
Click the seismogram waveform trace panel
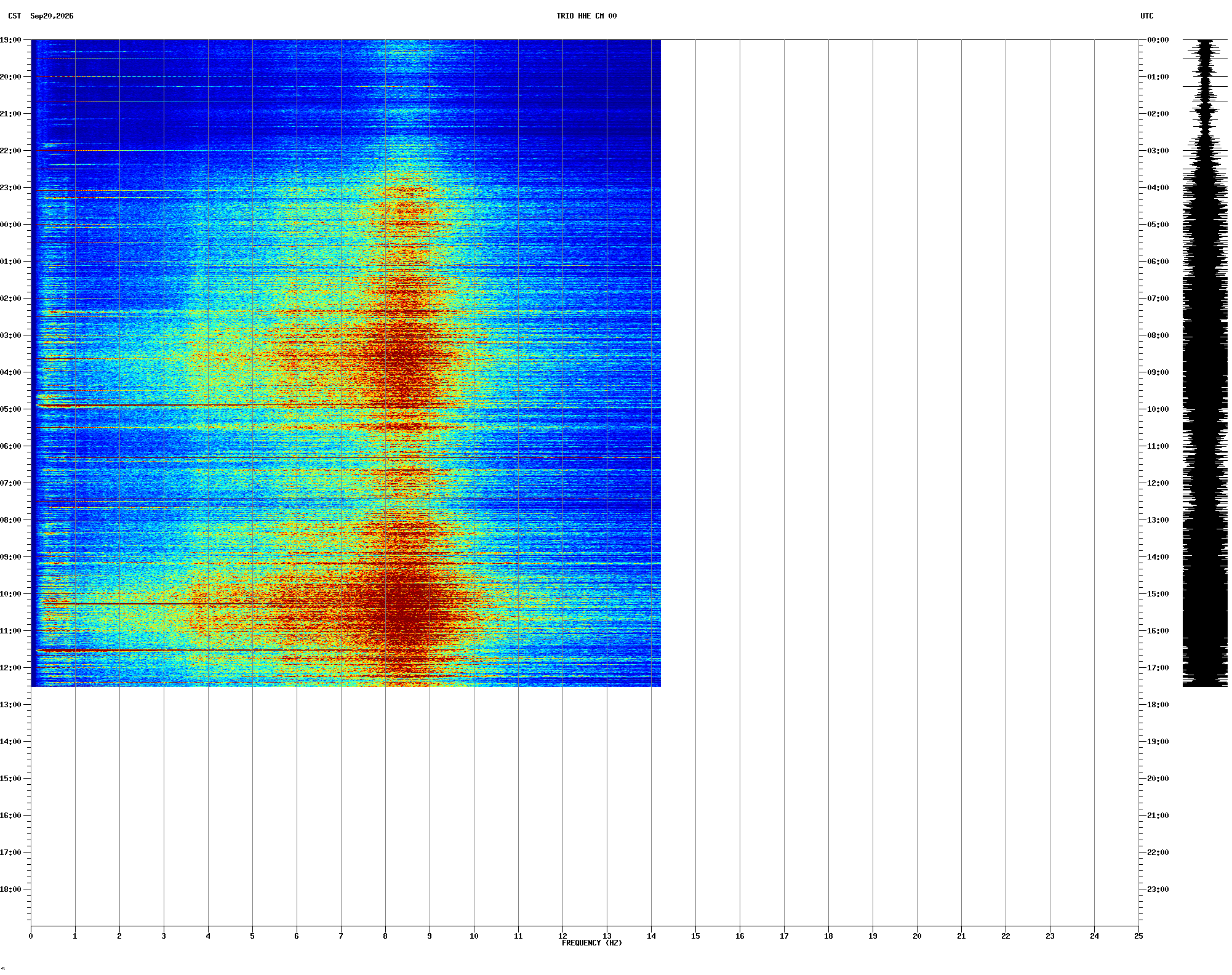[x=1205, y=363]
